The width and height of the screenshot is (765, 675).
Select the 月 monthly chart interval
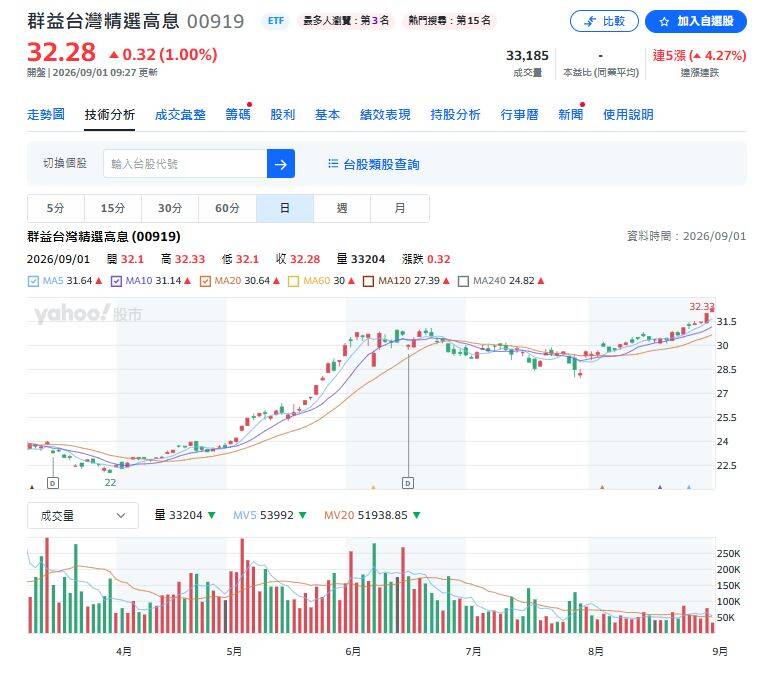coord(400,208)
